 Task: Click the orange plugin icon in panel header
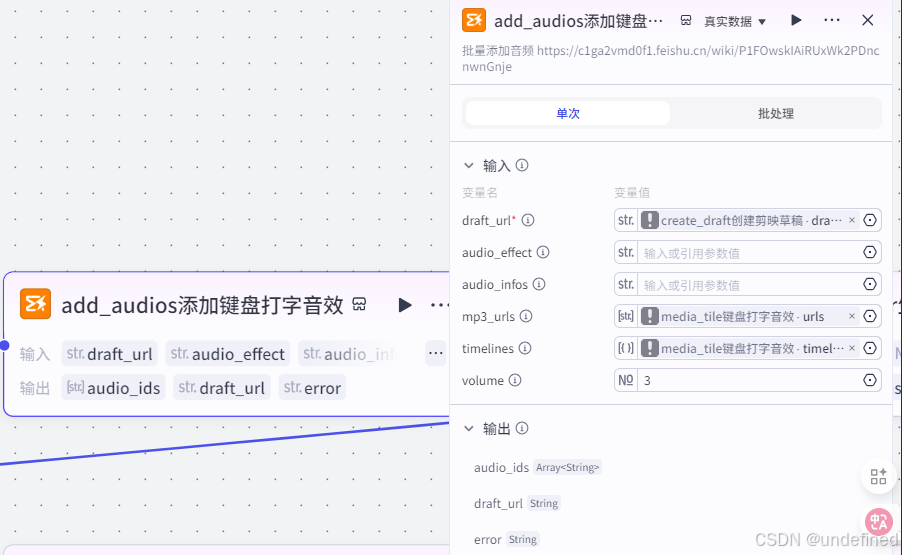tap(474, 20)
